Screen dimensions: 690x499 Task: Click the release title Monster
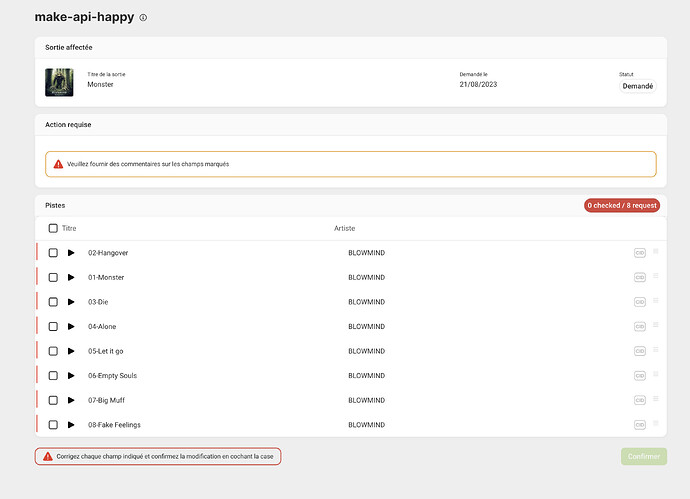[100, 84]
